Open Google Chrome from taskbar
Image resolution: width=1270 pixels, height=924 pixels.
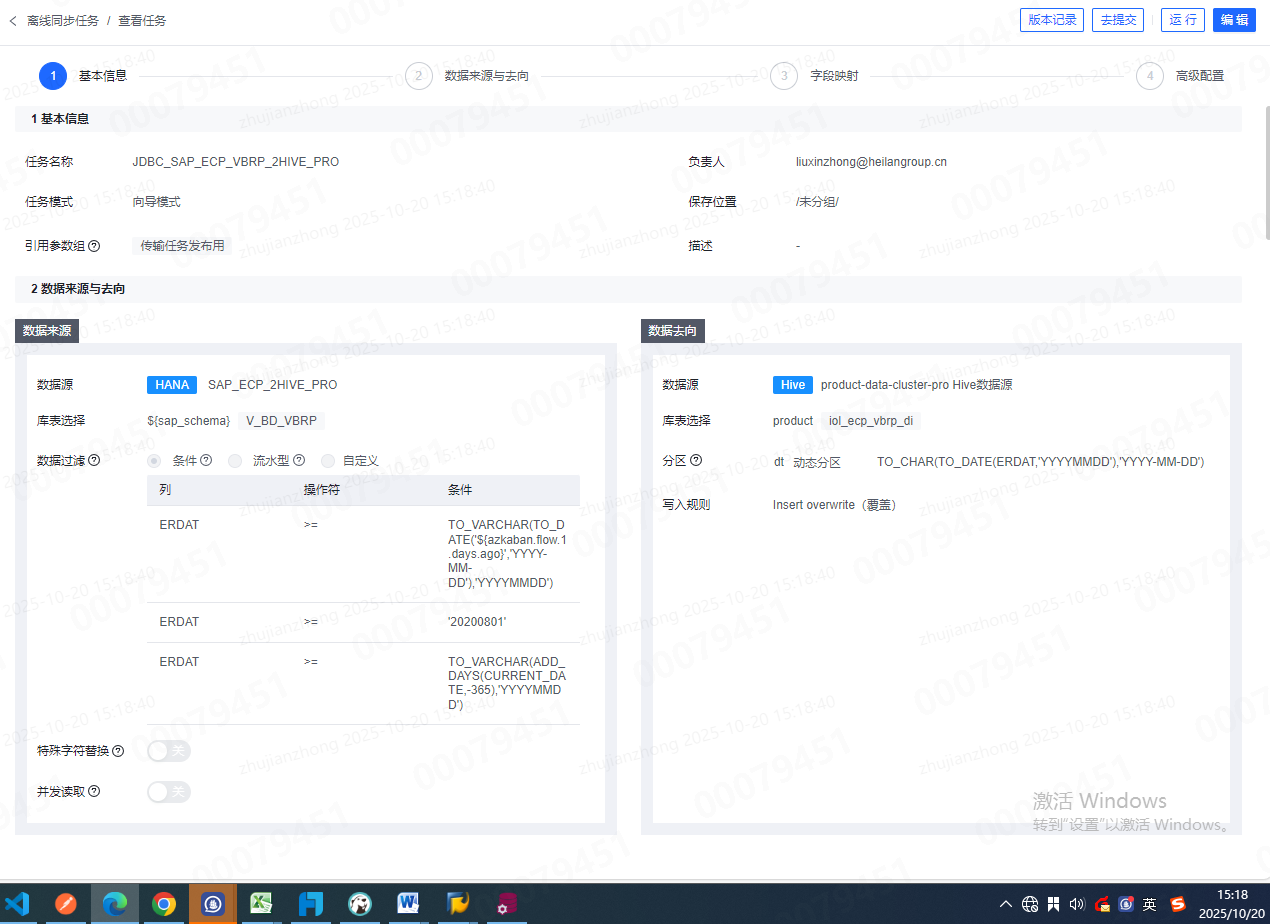164,904
